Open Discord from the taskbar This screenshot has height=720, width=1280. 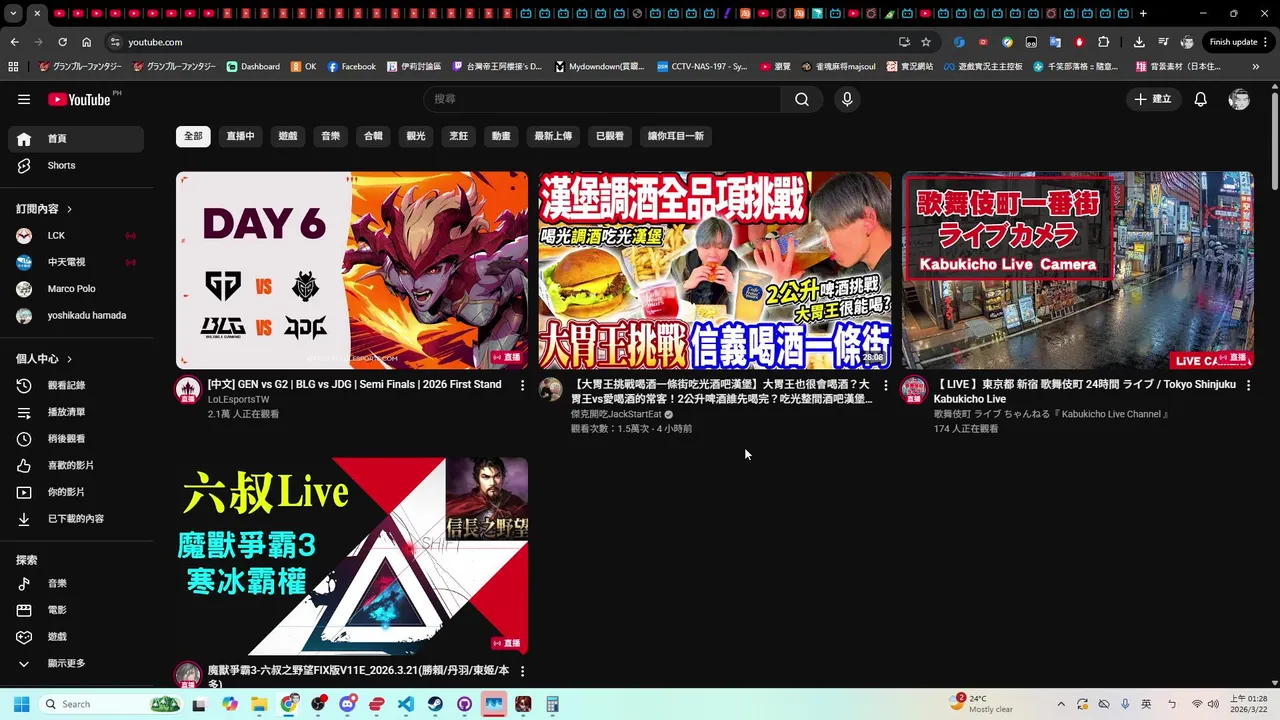[347, 704]
